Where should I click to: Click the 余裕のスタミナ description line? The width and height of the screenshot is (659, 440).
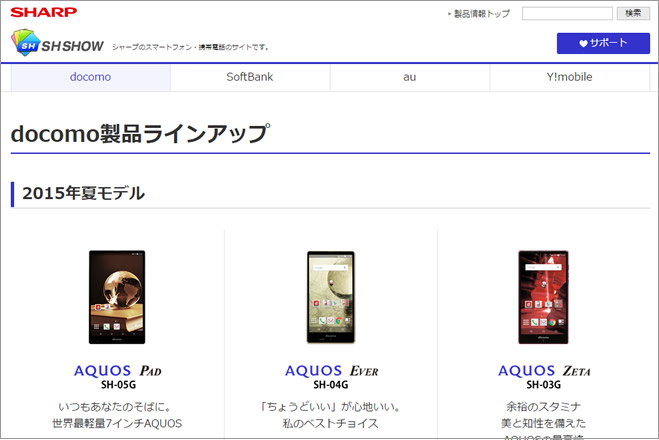pyautogui.click(x=543, y=407)
